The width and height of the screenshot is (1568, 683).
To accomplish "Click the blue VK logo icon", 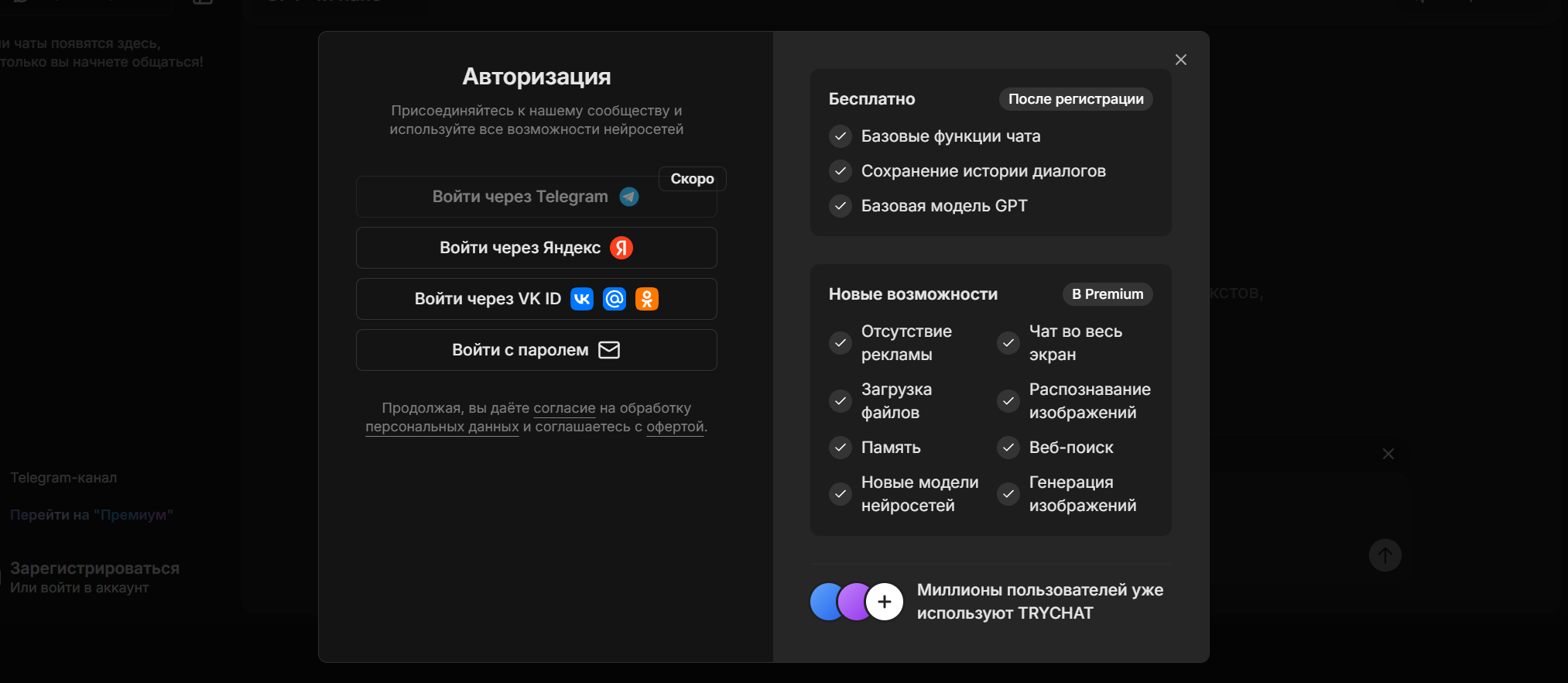I will coord(582,299).
